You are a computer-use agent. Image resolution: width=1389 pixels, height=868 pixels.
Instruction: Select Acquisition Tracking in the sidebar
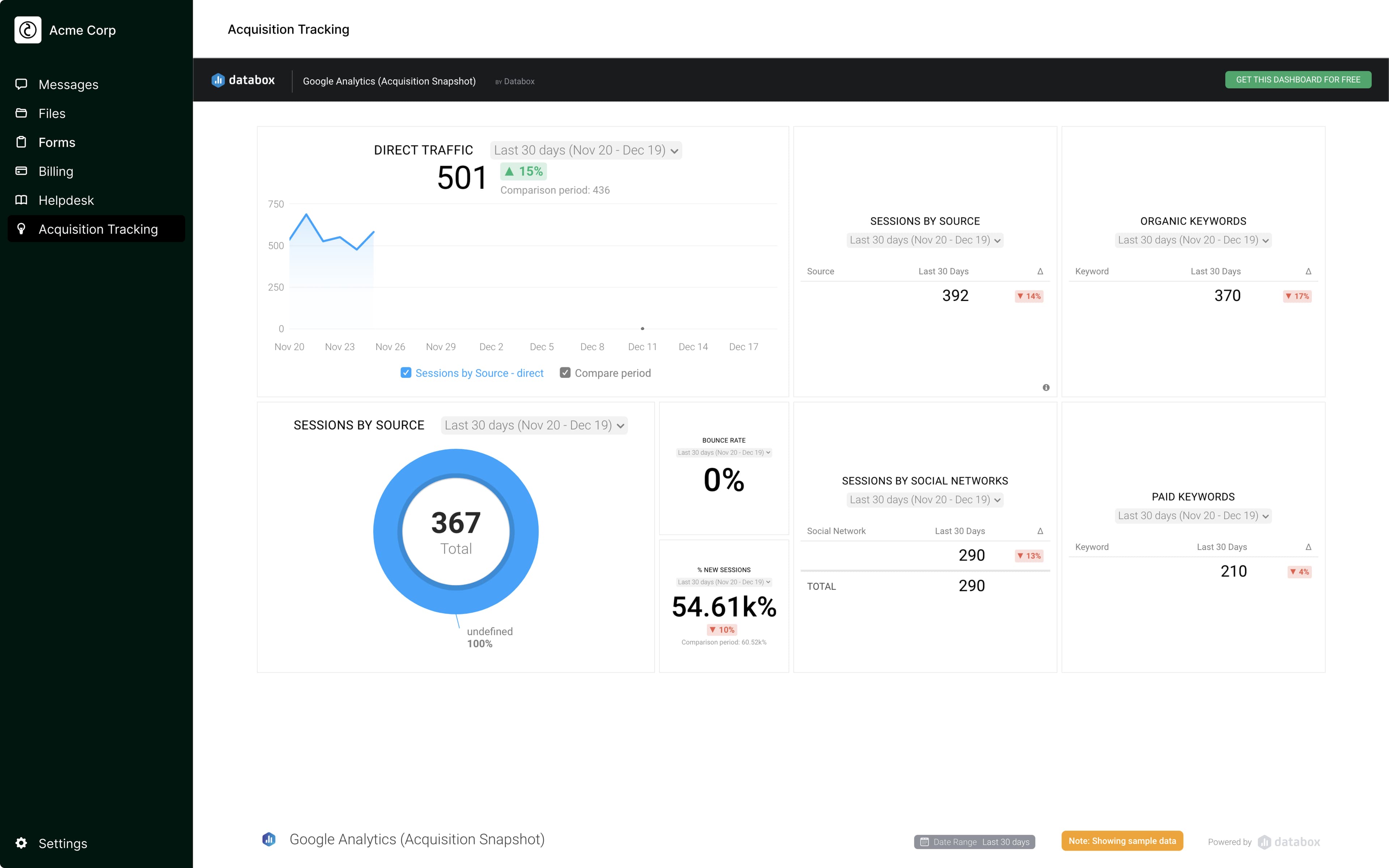click(98, 229)
